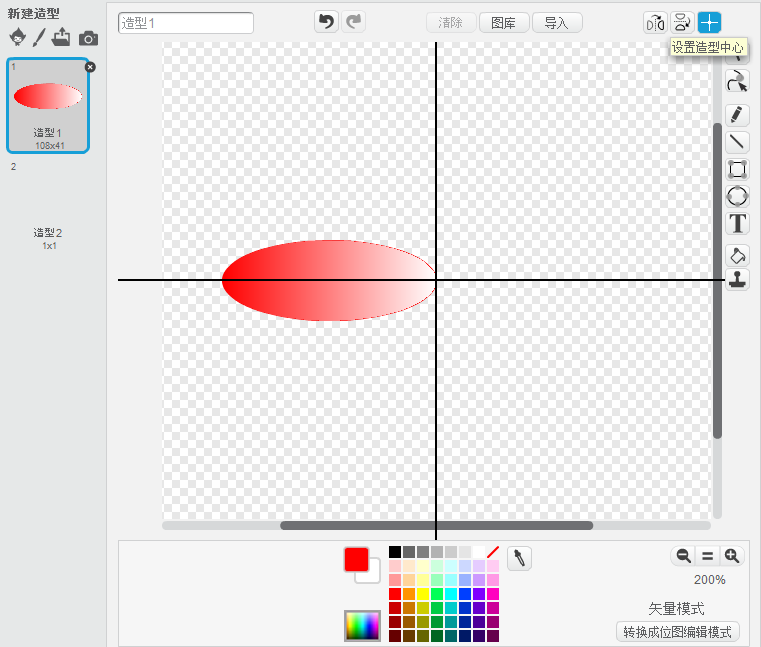Select the Line tool
This screenshot has height=647, width=761.
click(737, 142)
